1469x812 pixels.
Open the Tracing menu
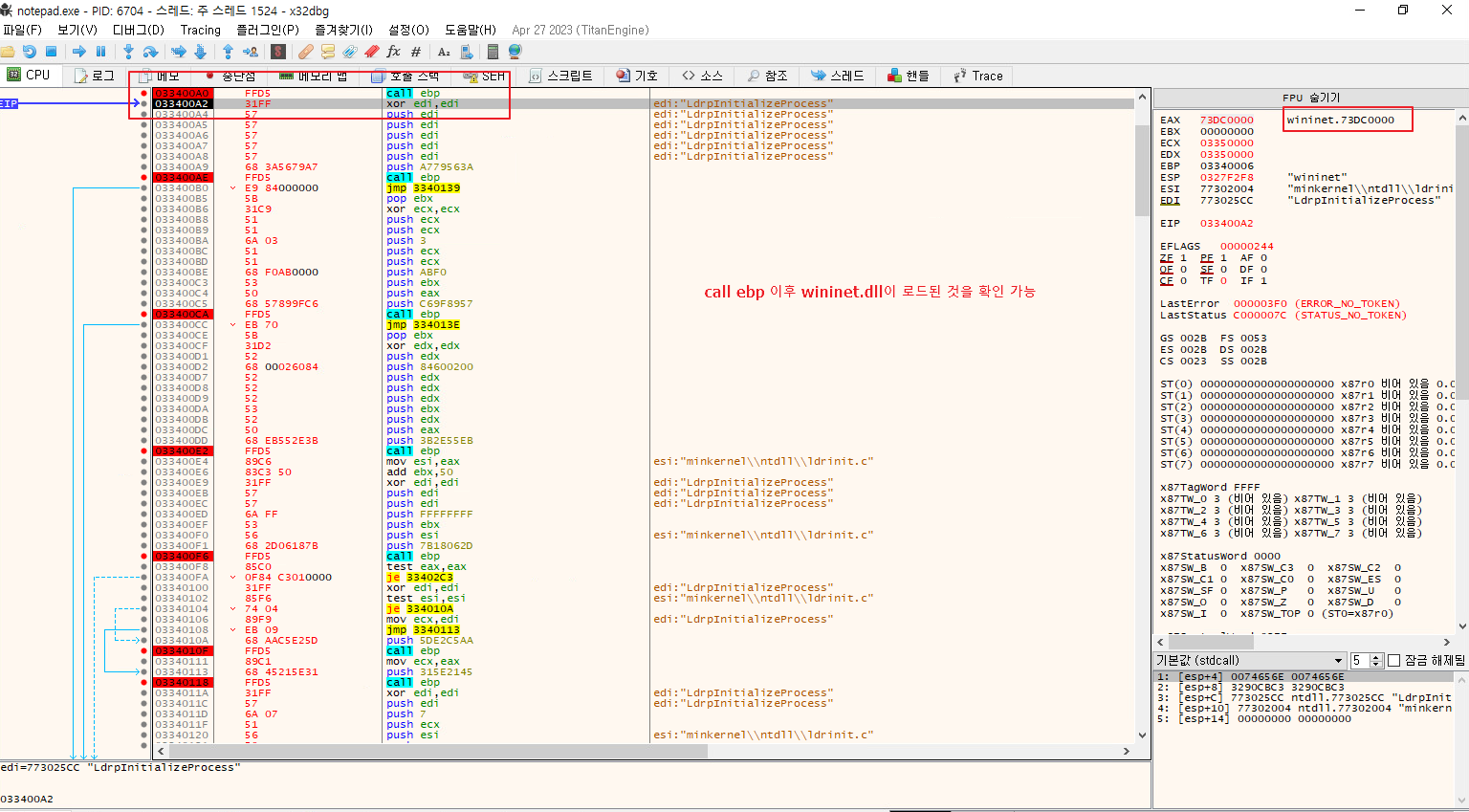[201, 30]
